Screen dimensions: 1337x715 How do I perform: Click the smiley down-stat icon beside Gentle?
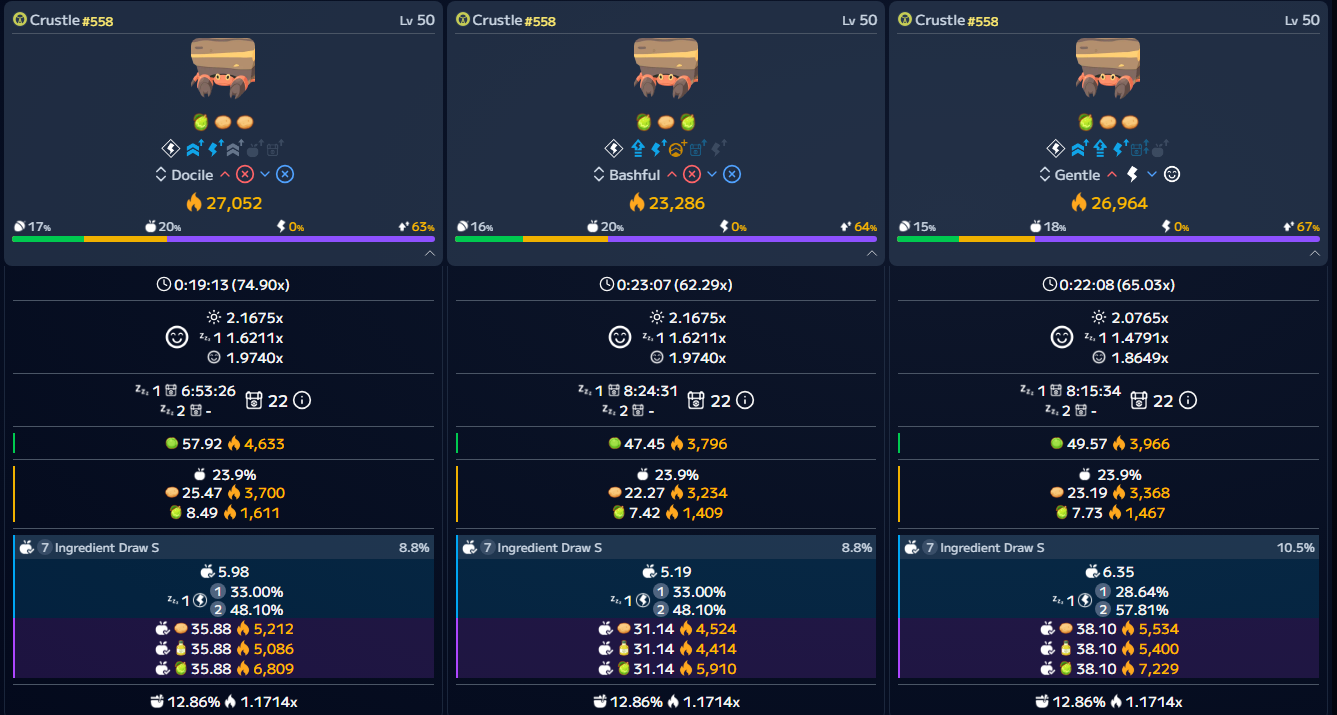pos(1172,175)
